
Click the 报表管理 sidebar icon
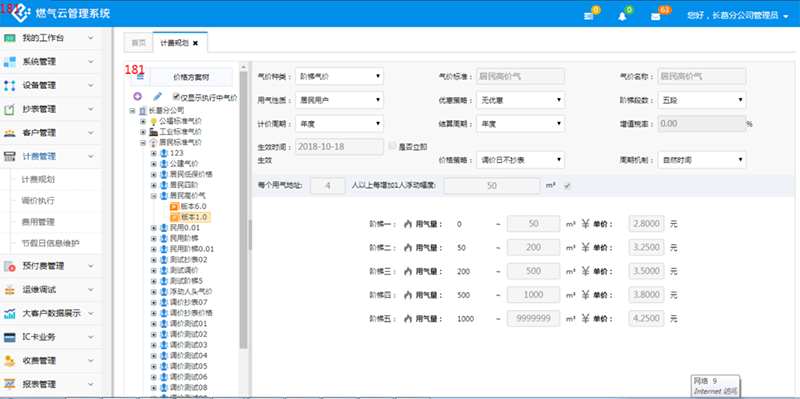10,384
